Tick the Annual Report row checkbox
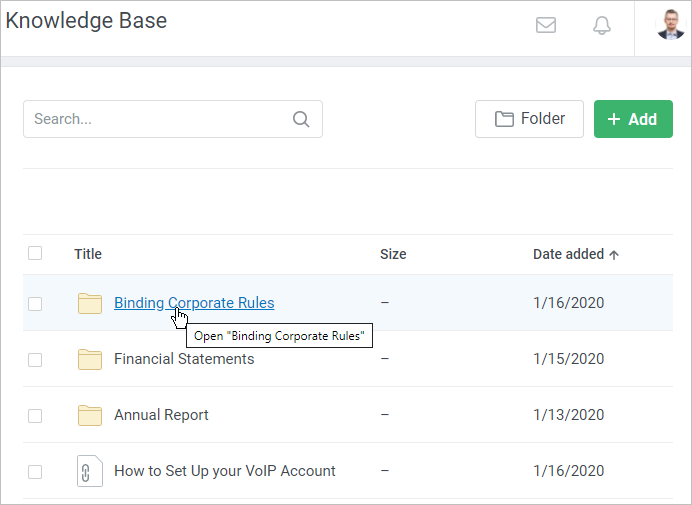Image resolution: width=692 pixels, height=505 pixels. (35, 416)
